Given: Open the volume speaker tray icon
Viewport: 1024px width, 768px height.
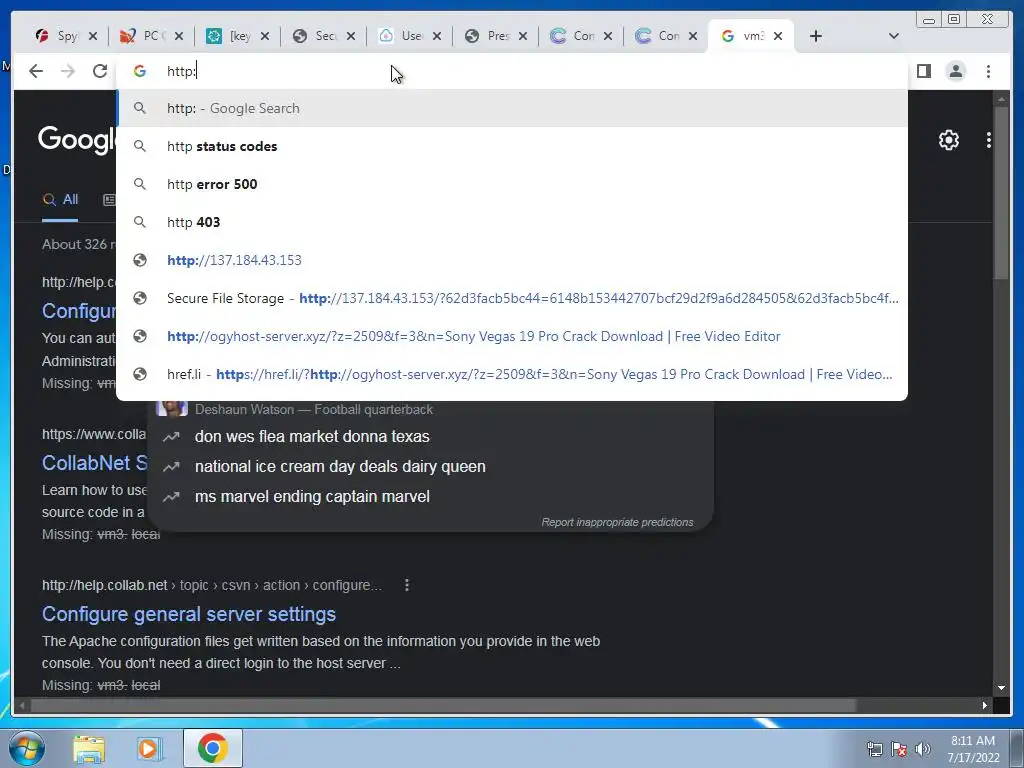Looking at the screenshot, I should (922, 749).
